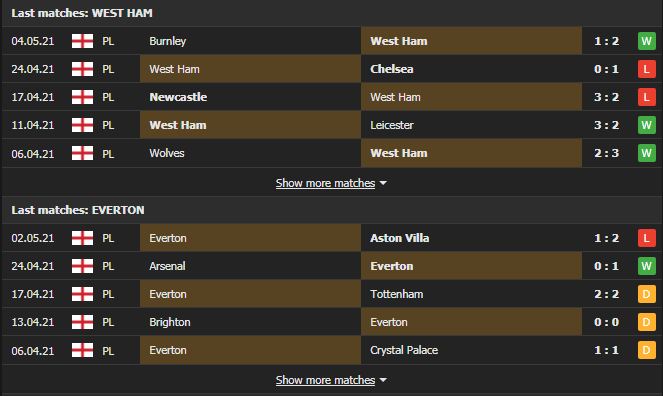This screenshot has width=663, height=396.
Task: Click the PL league label on Burnley row
Action: 108,41
